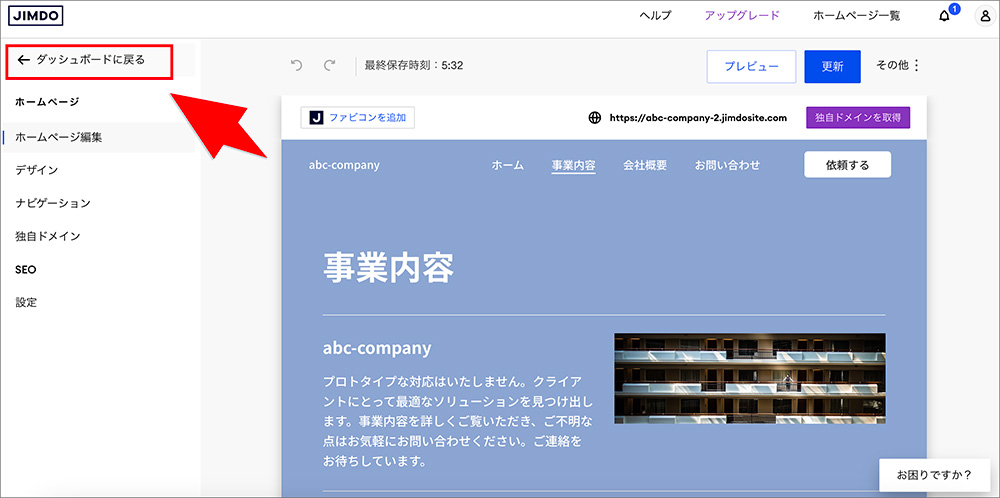Click abc-company subheading in content
Image resolution: width=1000 pixels, height=498 pixels.
click(378, 349)
